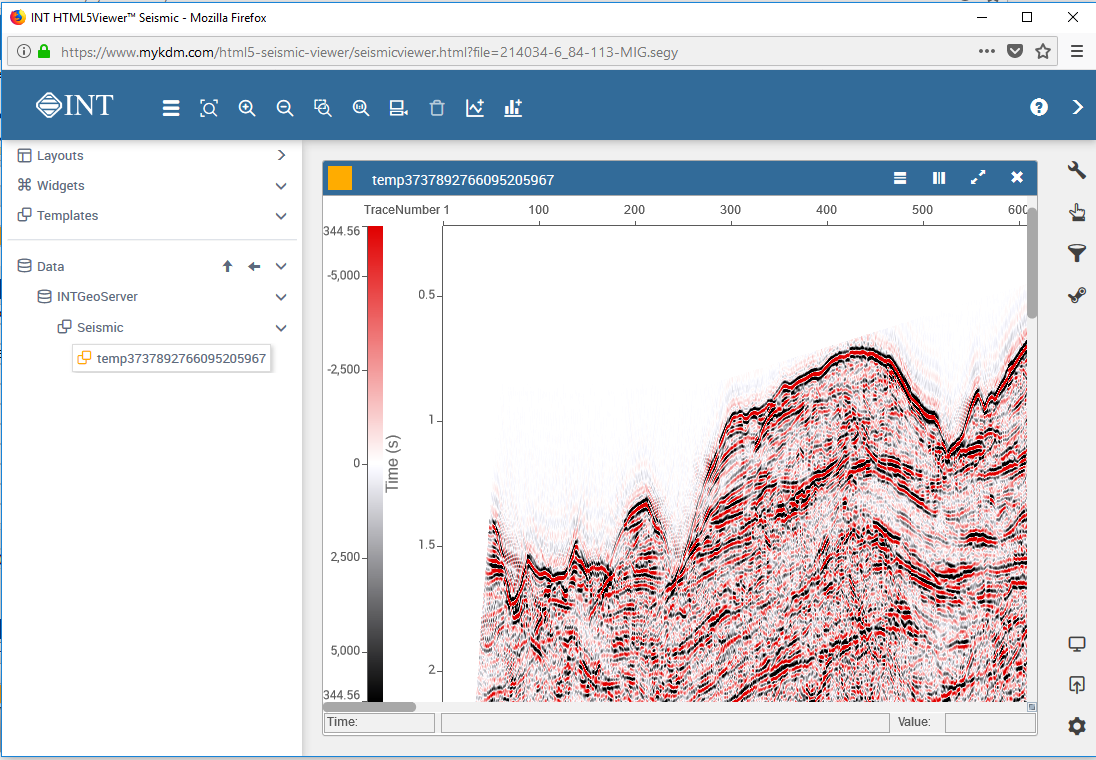Collapse the Seismic tree node

281,328
